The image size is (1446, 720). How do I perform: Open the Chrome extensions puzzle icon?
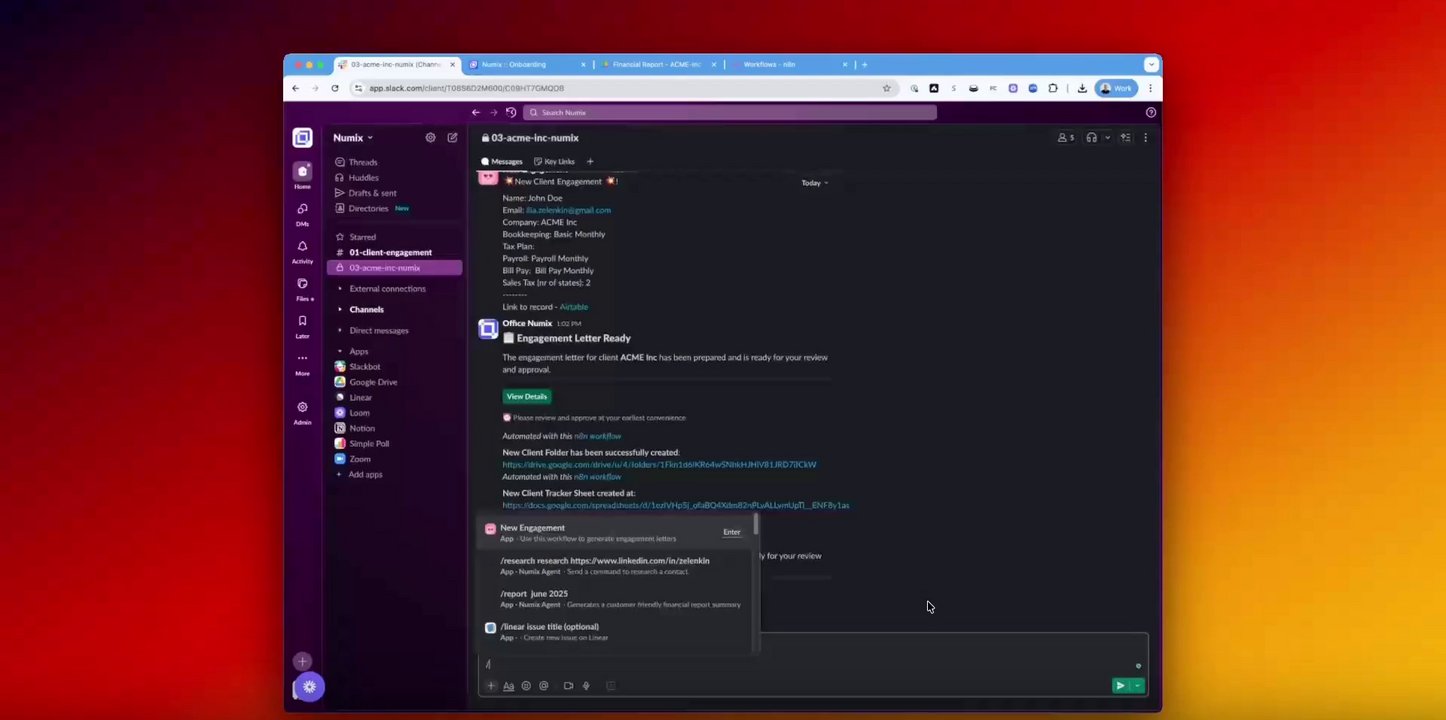coord(1053,88)
